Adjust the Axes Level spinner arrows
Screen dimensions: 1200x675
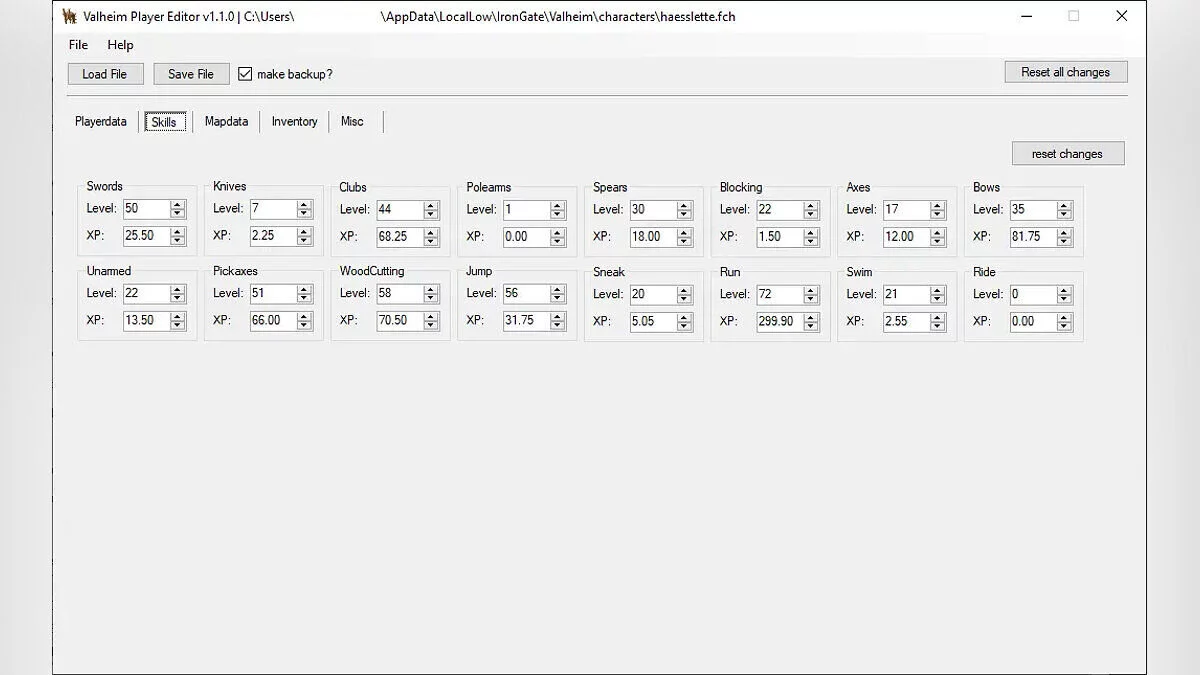coord(938,210)
